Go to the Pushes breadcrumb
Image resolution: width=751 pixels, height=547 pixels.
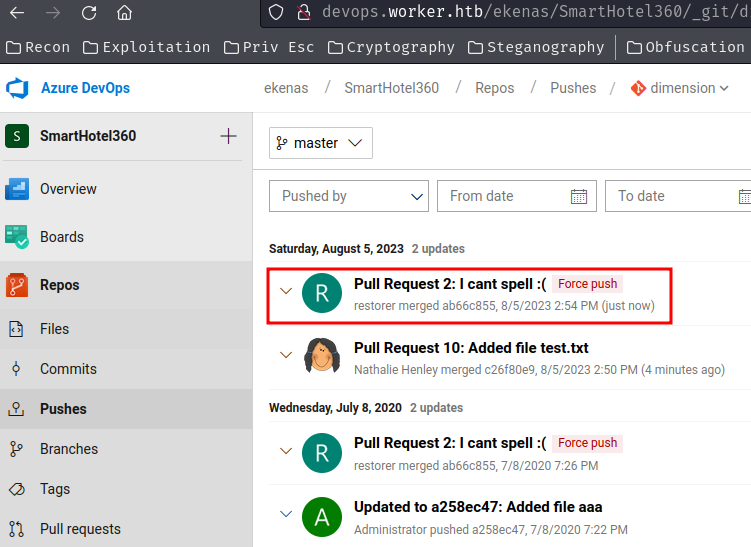tap(573, 88)
